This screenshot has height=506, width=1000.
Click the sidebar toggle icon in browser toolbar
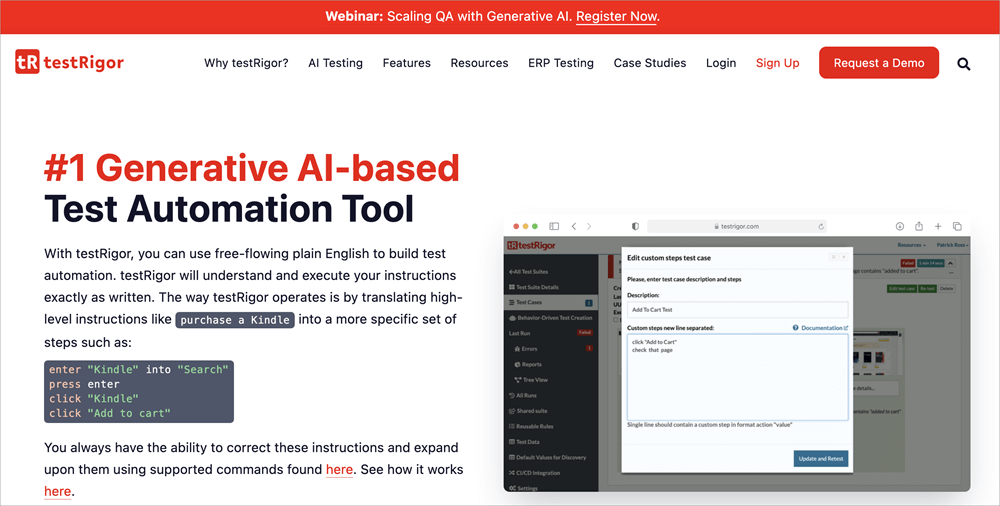pos(554,226)
